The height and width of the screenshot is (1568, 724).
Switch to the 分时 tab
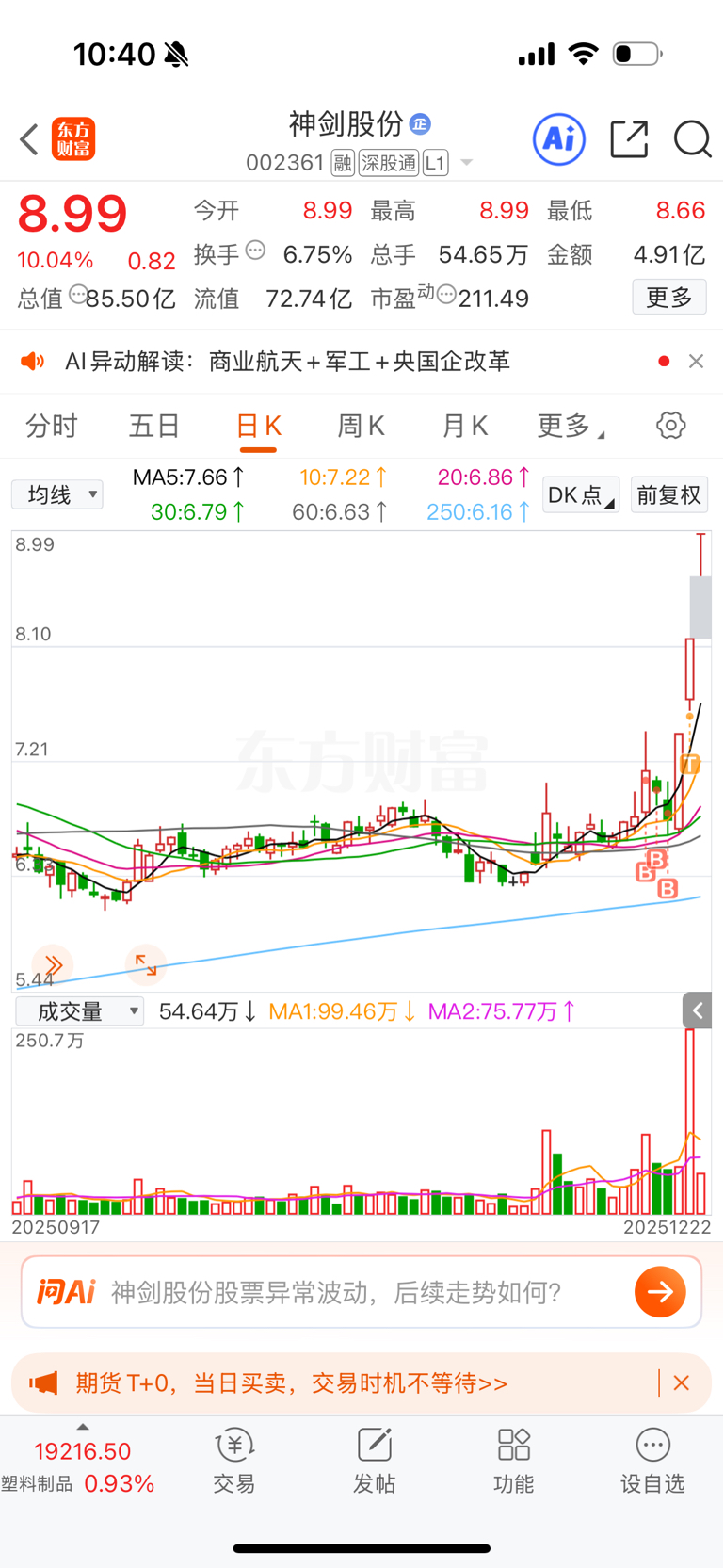[51, 426]
